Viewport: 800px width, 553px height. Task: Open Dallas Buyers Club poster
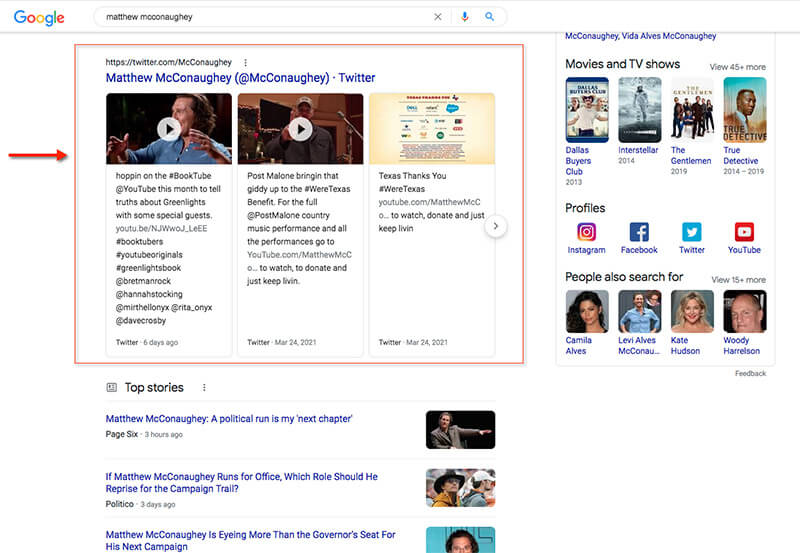(x=587, y=110)
